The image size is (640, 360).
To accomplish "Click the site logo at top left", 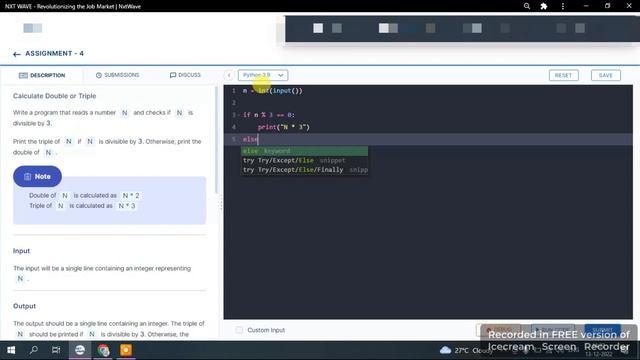I will (x=33, y=28).
